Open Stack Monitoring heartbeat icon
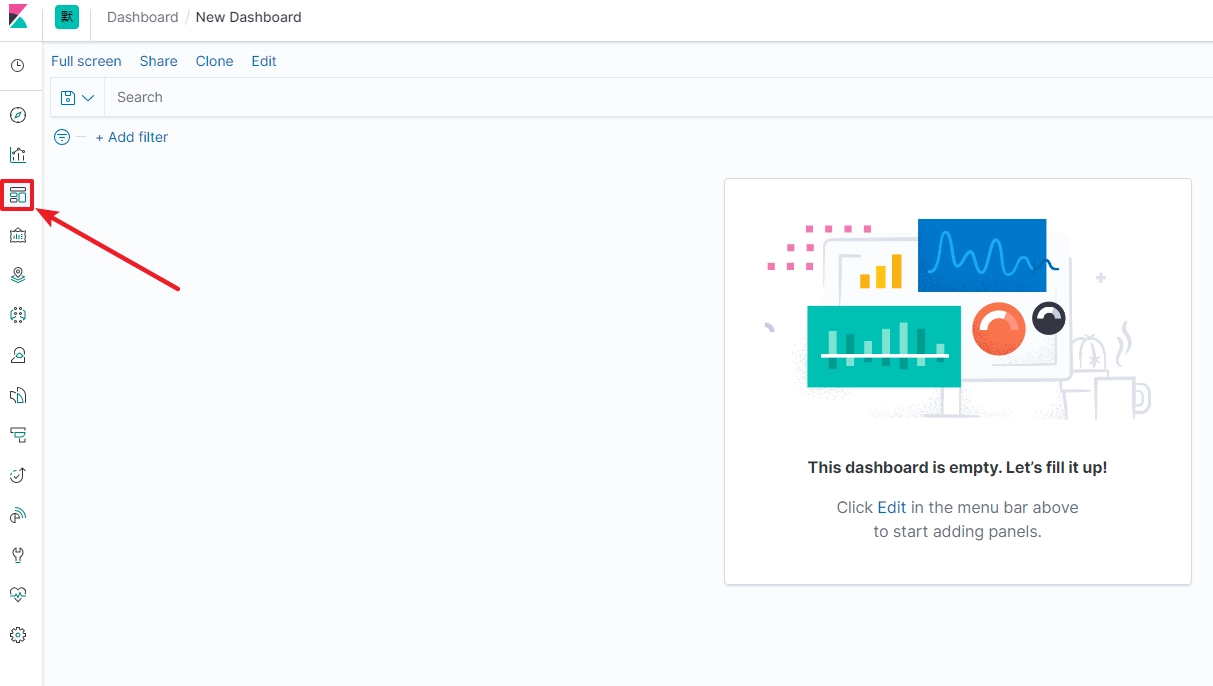 (18, 595)
